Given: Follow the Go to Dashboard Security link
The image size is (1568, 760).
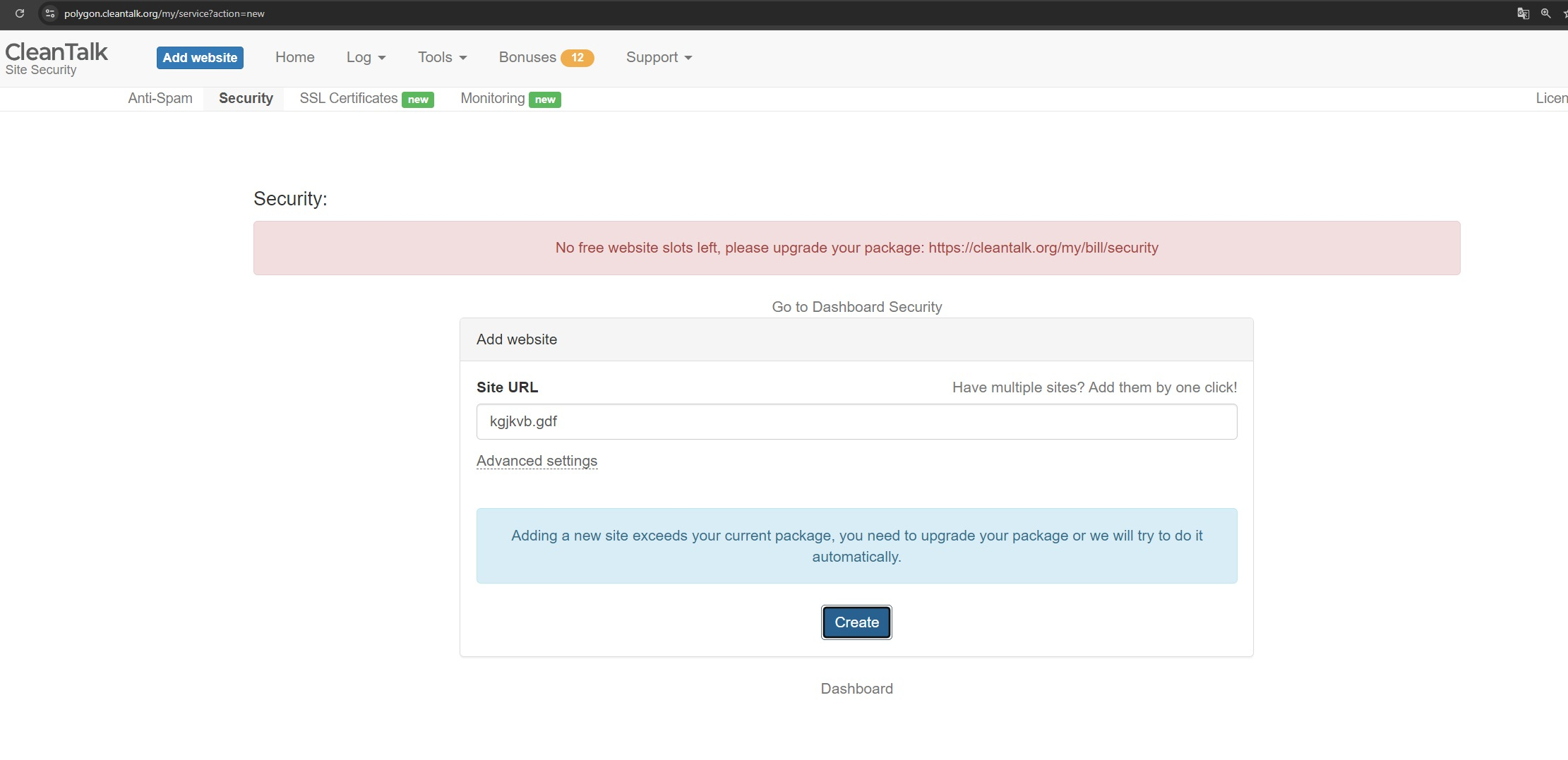Looking at the screenshot, I should pos(856,307).
